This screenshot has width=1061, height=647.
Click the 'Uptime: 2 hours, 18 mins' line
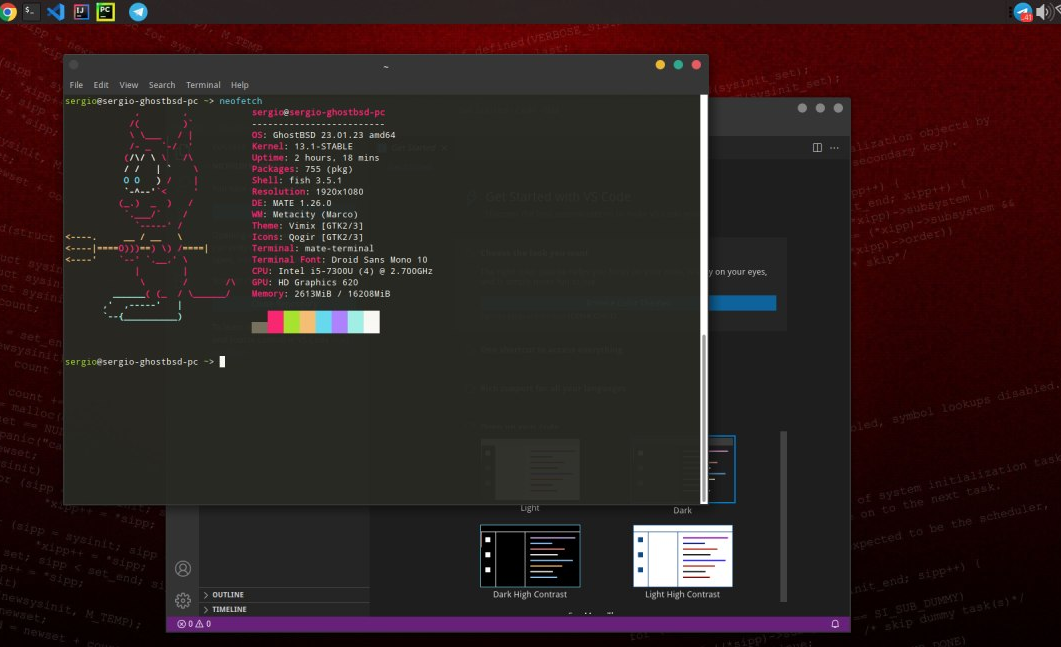tap(315, 158)
